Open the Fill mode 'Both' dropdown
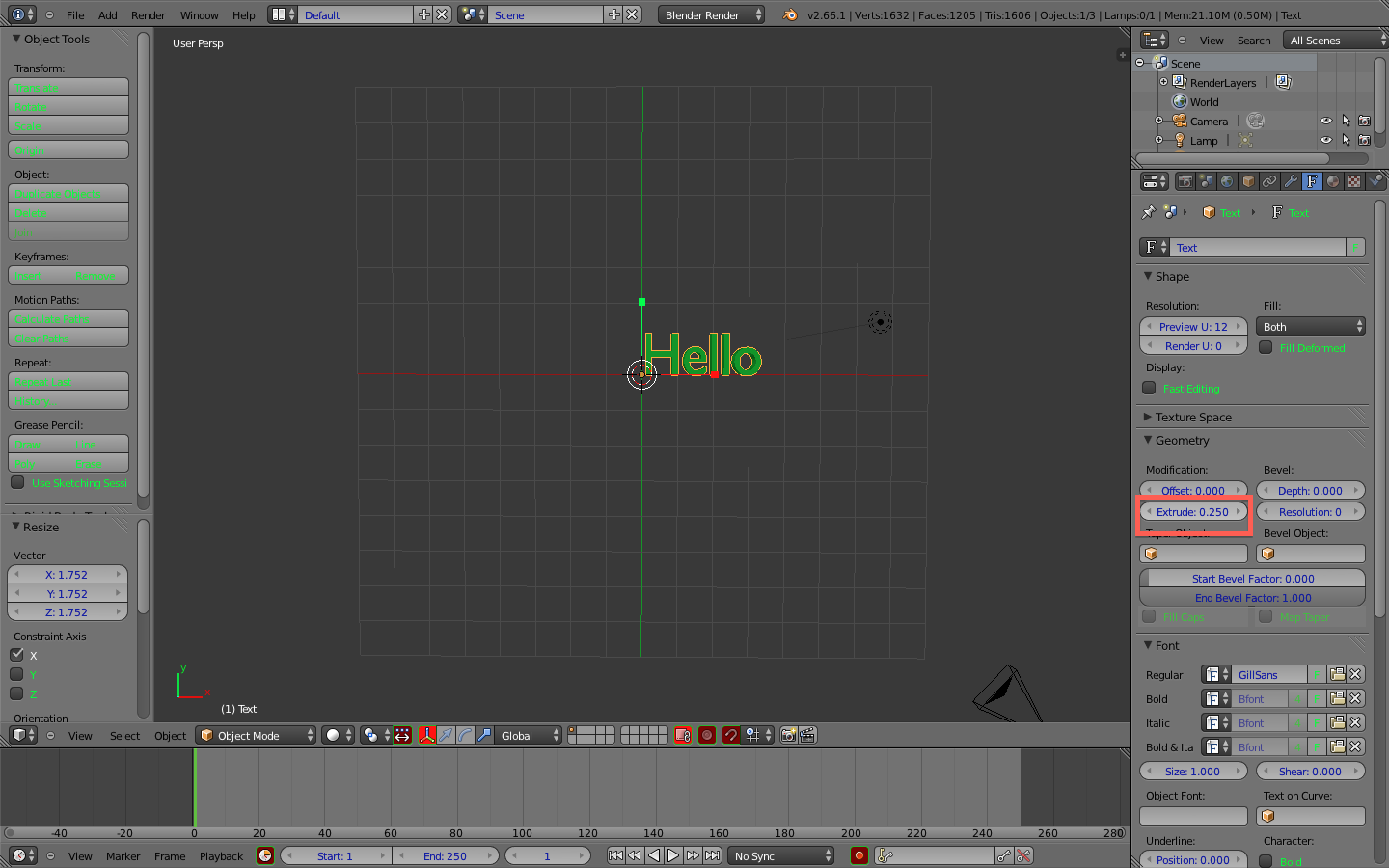 coord(1310,327)
